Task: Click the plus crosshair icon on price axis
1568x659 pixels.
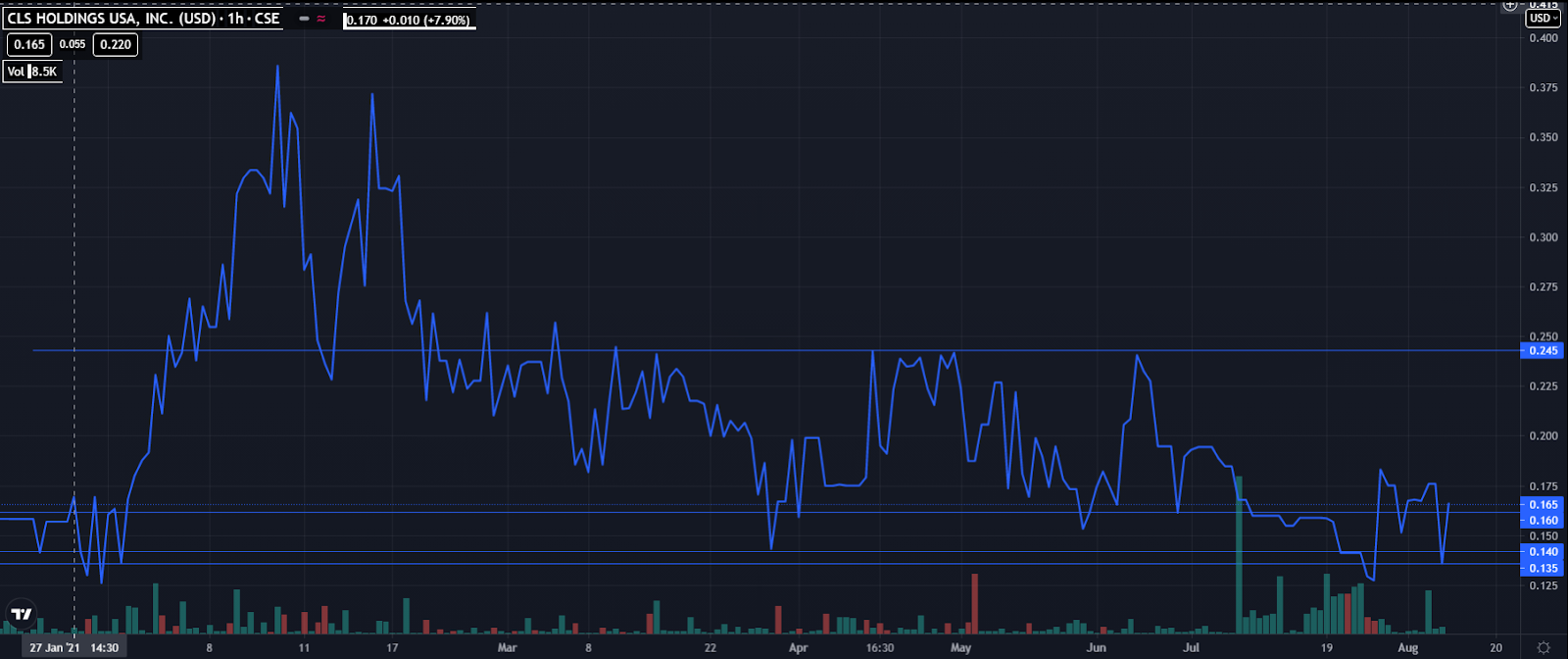Action: 1510,5
